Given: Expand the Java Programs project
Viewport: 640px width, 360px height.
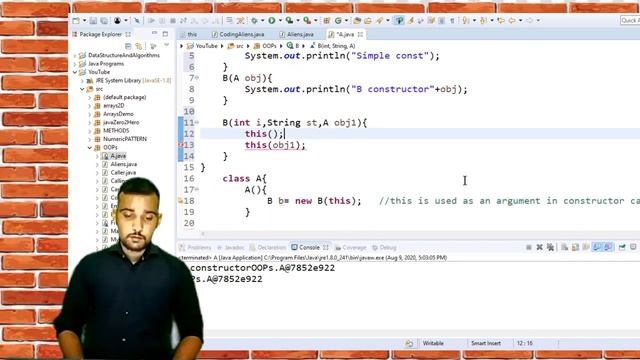Looking at the screenshot, I should (x=75, y=64).
